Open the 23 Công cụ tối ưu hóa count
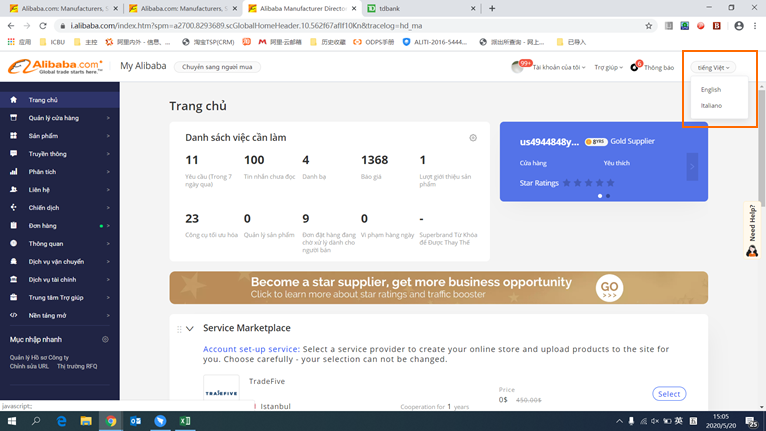 pyautogui.click(x=192, y=218)
